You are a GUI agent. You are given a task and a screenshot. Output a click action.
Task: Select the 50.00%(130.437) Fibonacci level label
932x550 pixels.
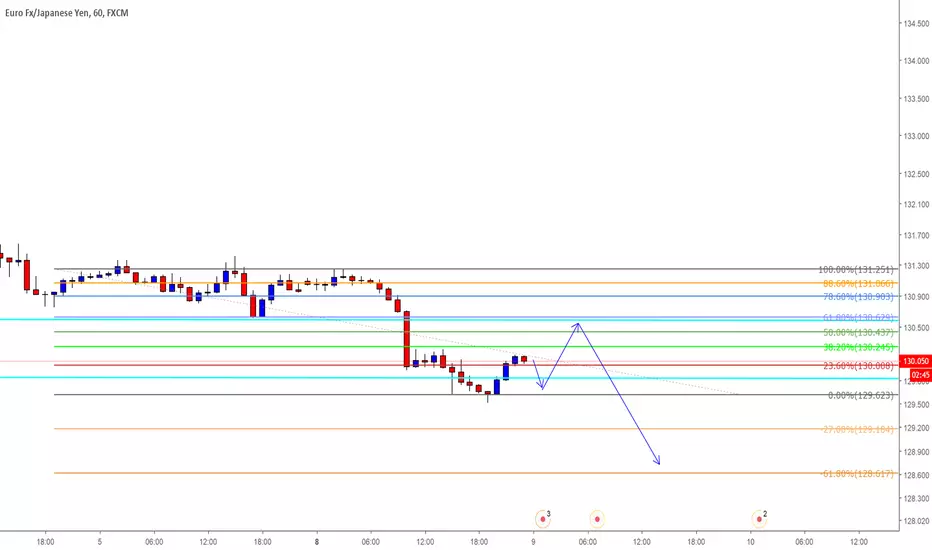tap(858, 332)
